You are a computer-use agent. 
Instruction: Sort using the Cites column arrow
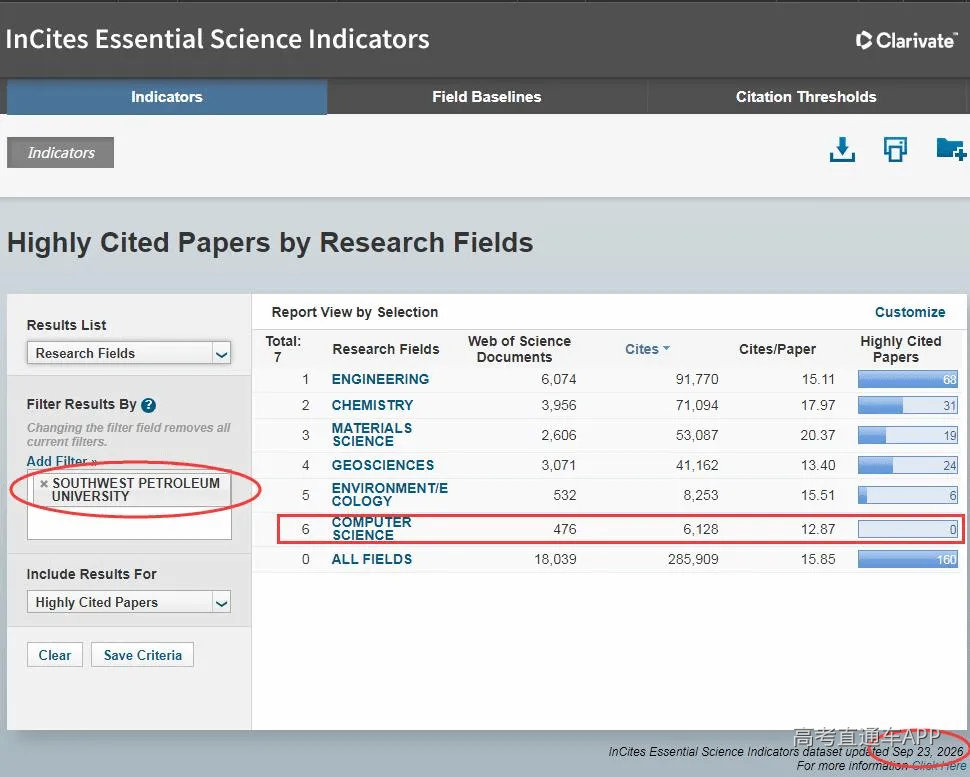click(666, 349)
